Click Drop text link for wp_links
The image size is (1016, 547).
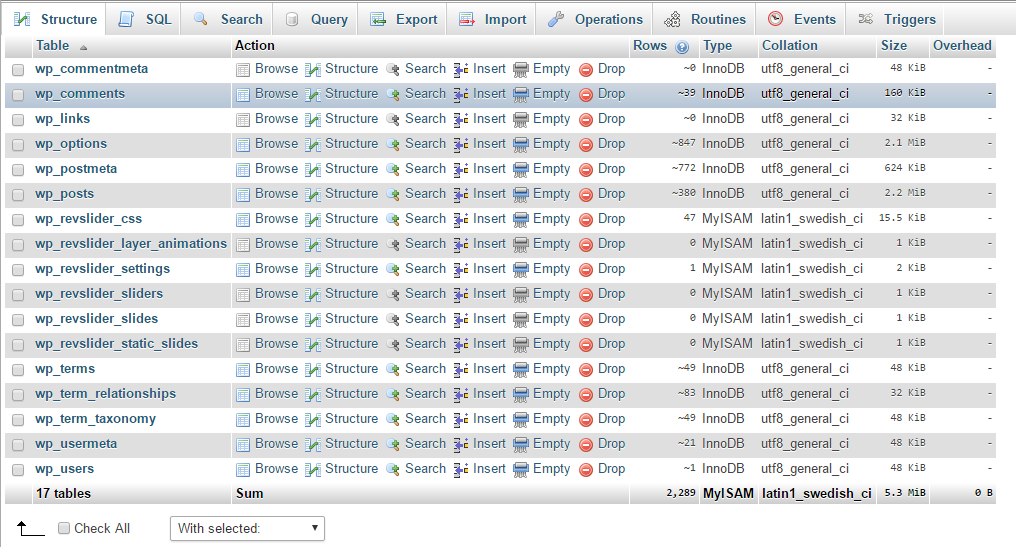(612, 119)
